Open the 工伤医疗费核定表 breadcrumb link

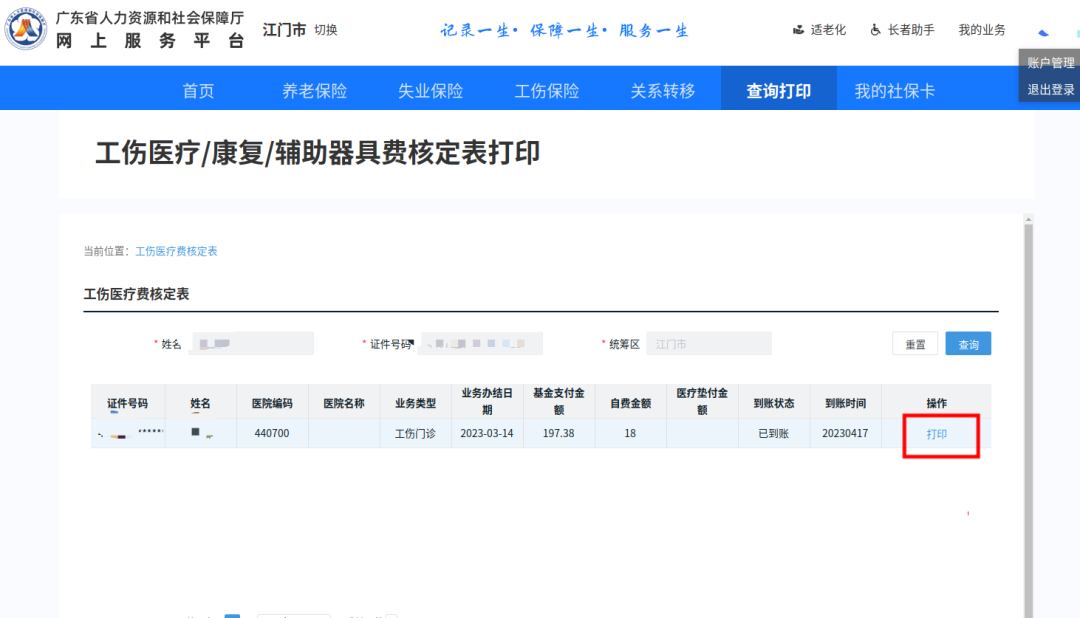(x=176, y=251)
